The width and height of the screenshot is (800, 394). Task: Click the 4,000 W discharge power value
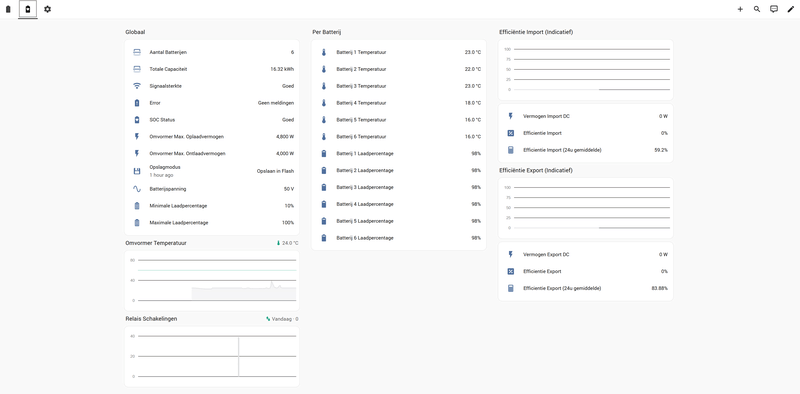[284, 154]
